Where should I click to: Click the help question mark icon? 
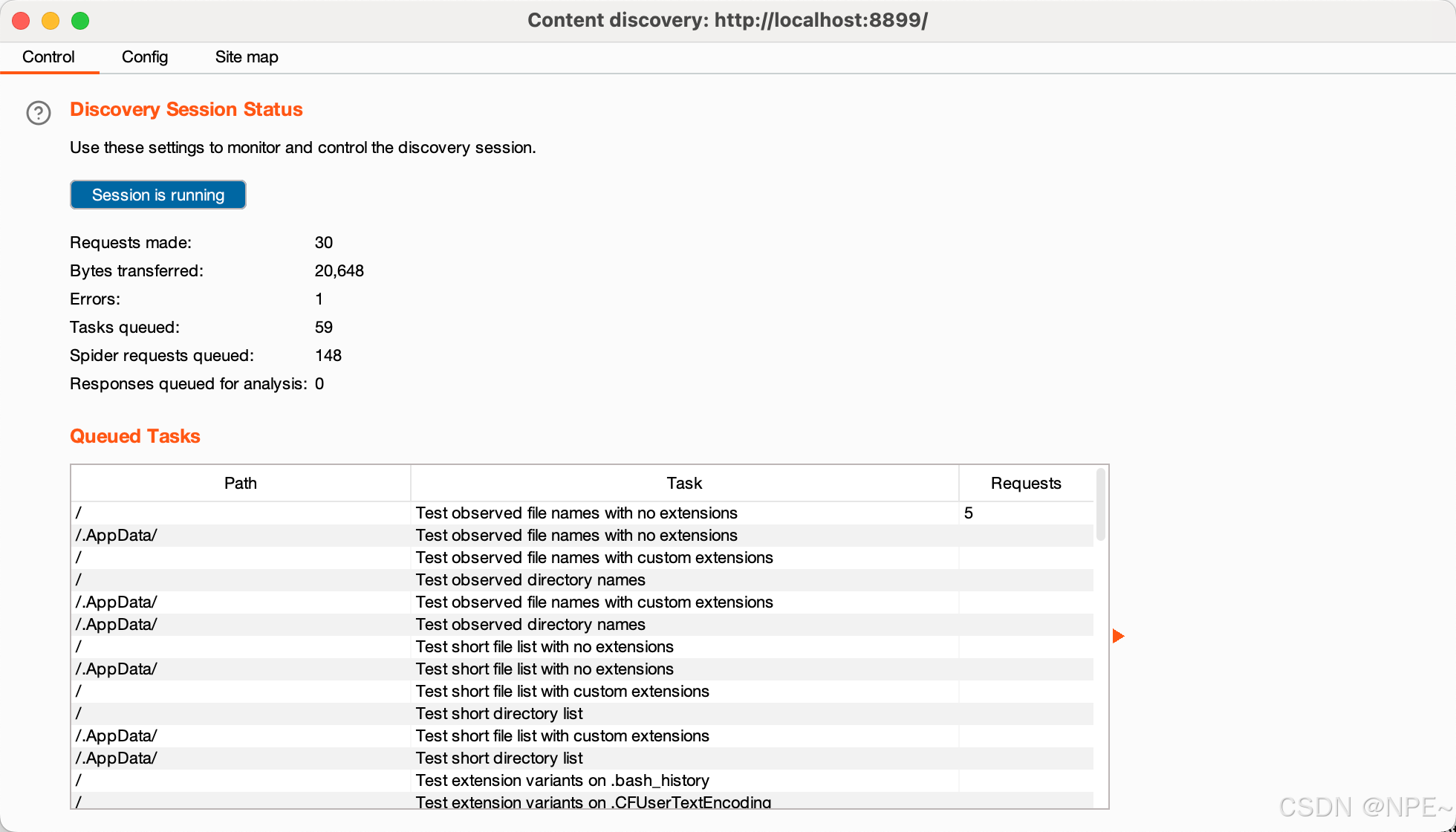pos(39,113)
